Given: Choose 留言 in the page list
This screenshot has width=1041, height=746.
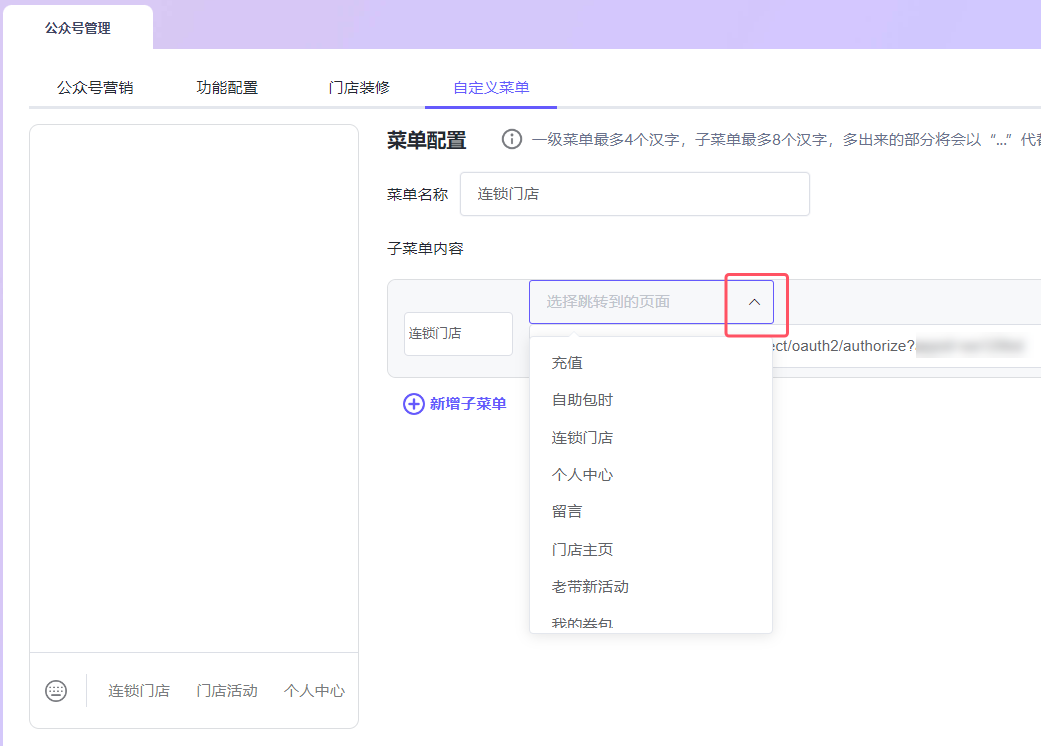Looking at the screenshot, I should point(567,512).
